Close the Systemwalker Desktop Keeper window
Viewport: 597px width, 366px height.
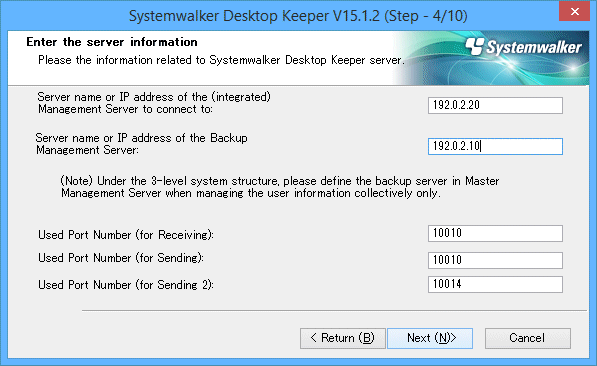coord(575,11)
